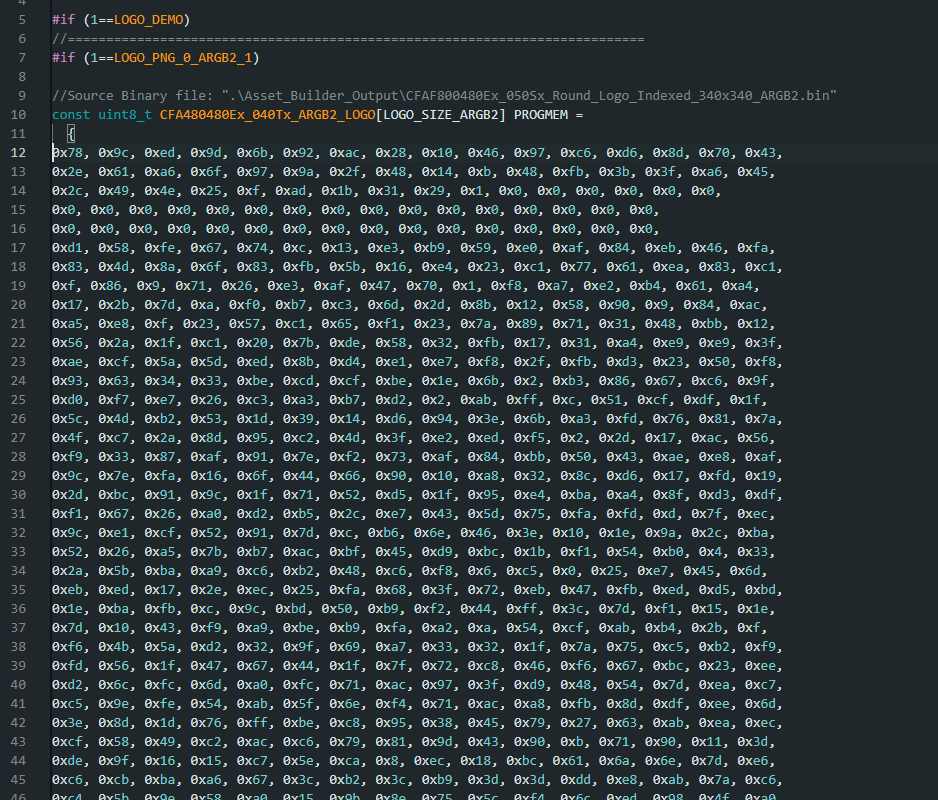Click the CFA480480Ex_040Tx_ARGB2_LOGO array name
This screenshot has width=938, height=800.
coord(267,115)
